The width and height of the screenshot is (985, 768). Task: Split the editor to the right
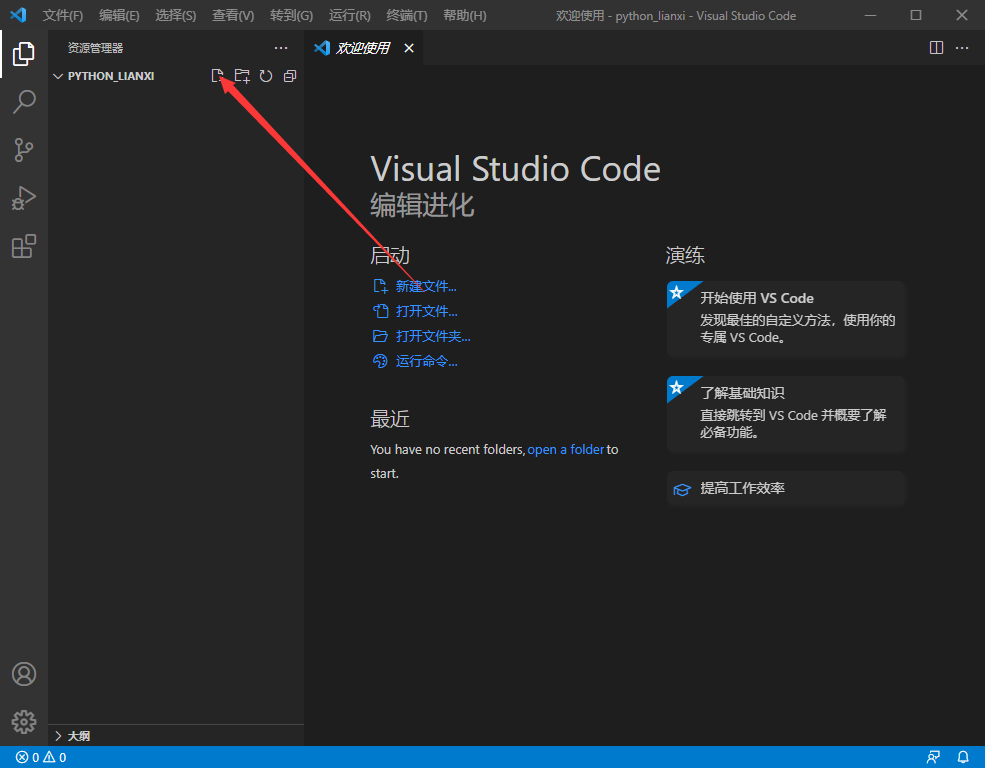(x=936, y=48)
